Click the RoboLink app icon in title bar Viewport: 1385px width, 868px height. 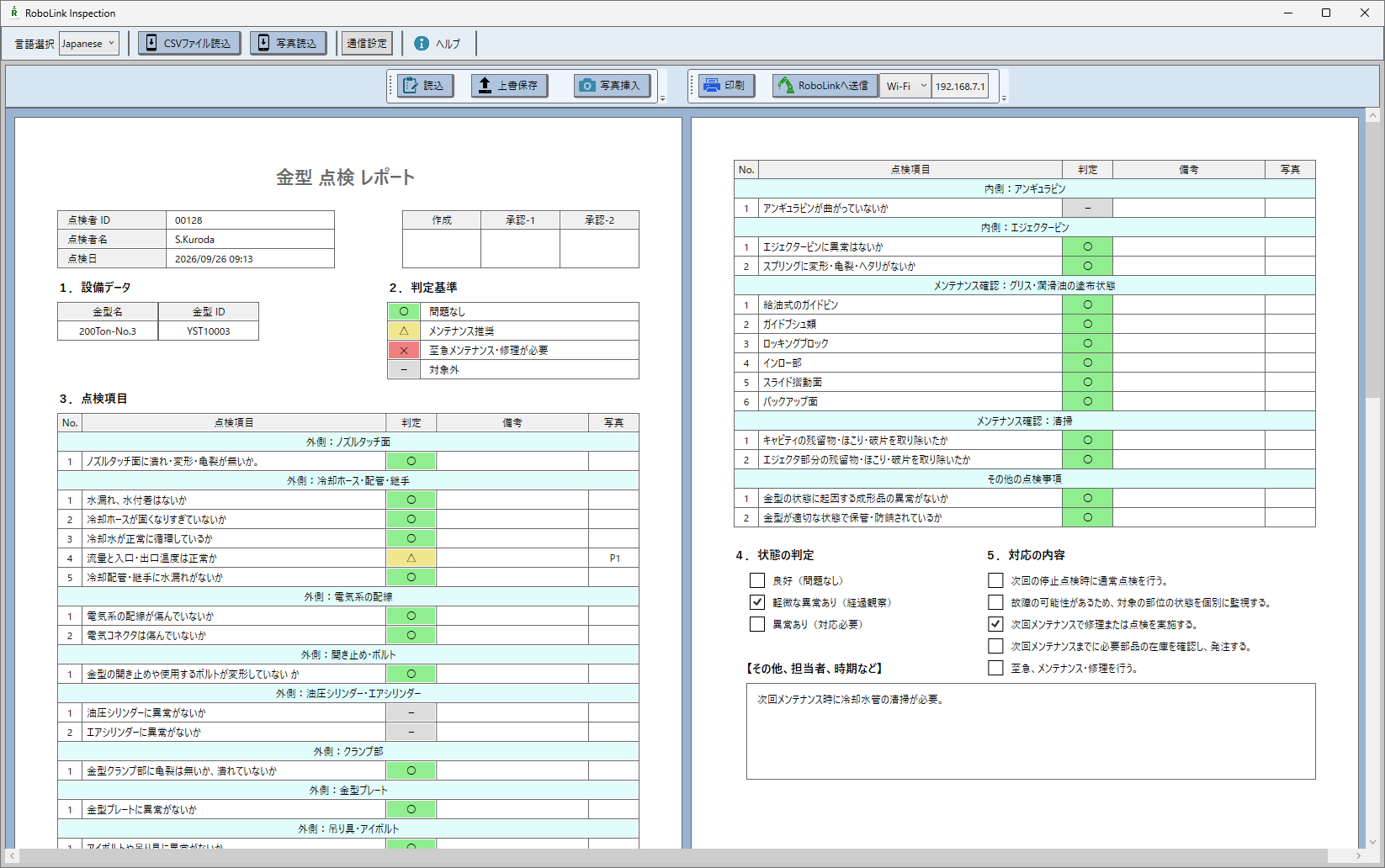pos(13,13)
